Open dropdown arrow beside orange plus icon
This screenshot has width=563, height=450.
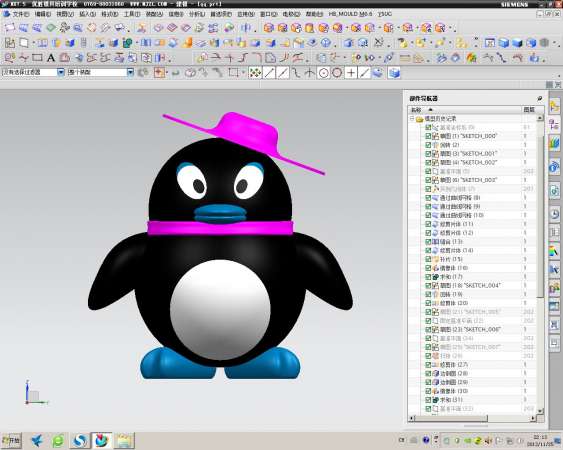point(167,73)
